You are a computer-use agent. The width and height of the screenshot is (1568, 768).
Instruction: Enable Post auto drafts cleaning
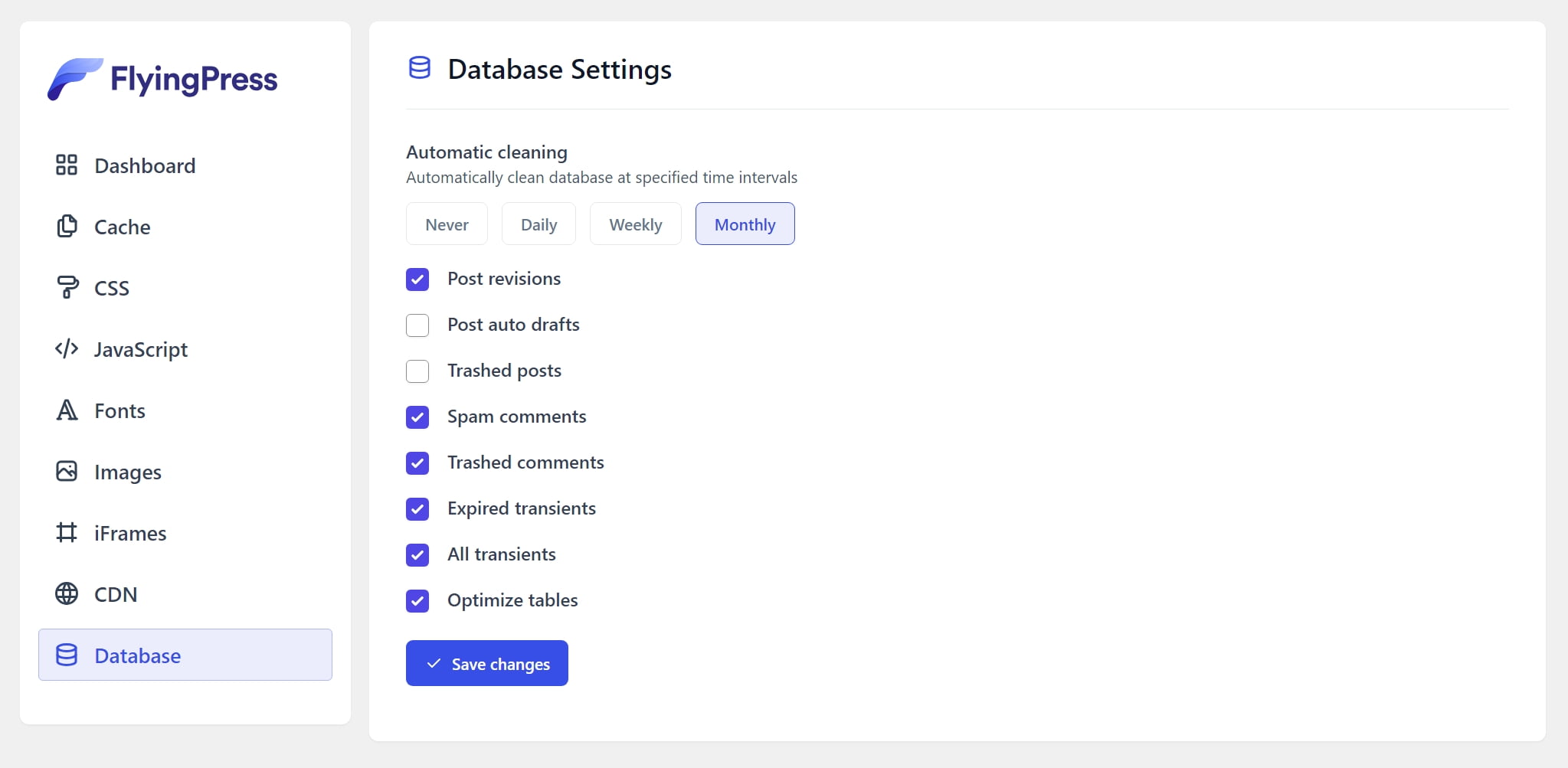[x=417, y=325]
